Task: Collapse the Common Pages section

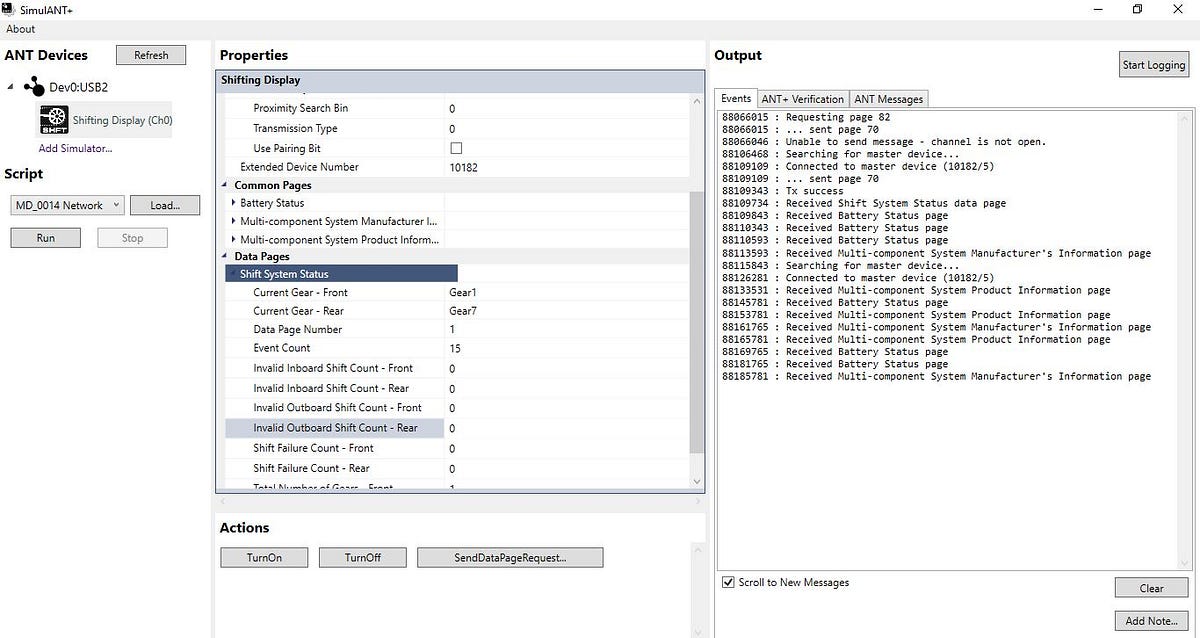Action: (224, 185)
